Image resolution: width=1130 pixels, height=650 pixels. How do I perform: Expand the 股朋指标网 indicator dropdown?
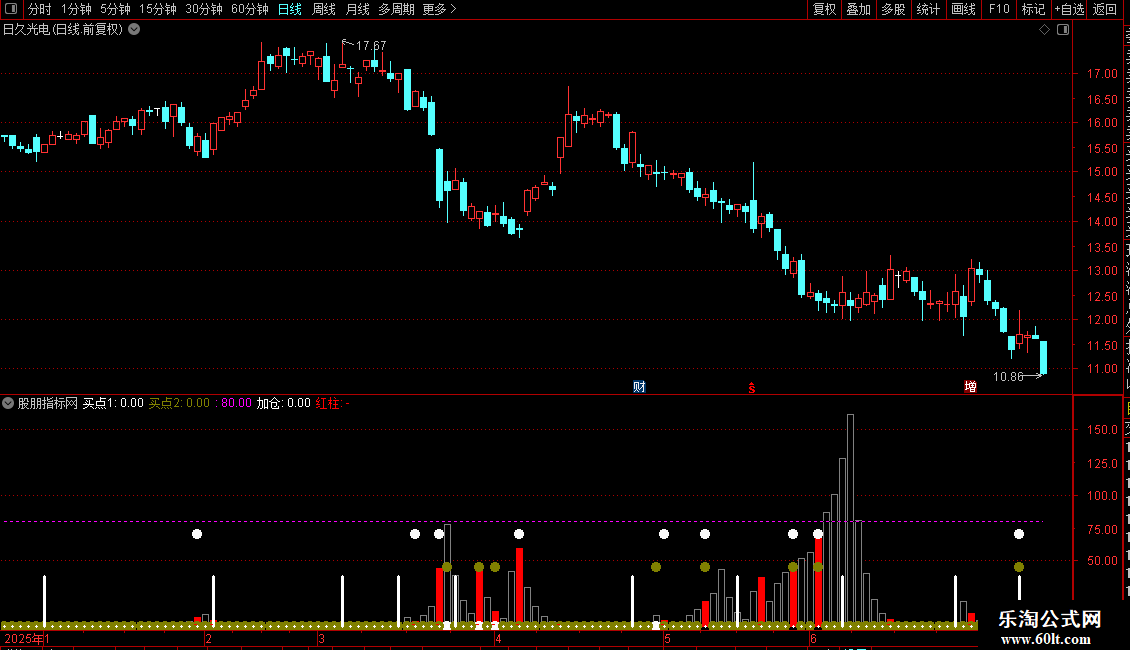[8, 403]
